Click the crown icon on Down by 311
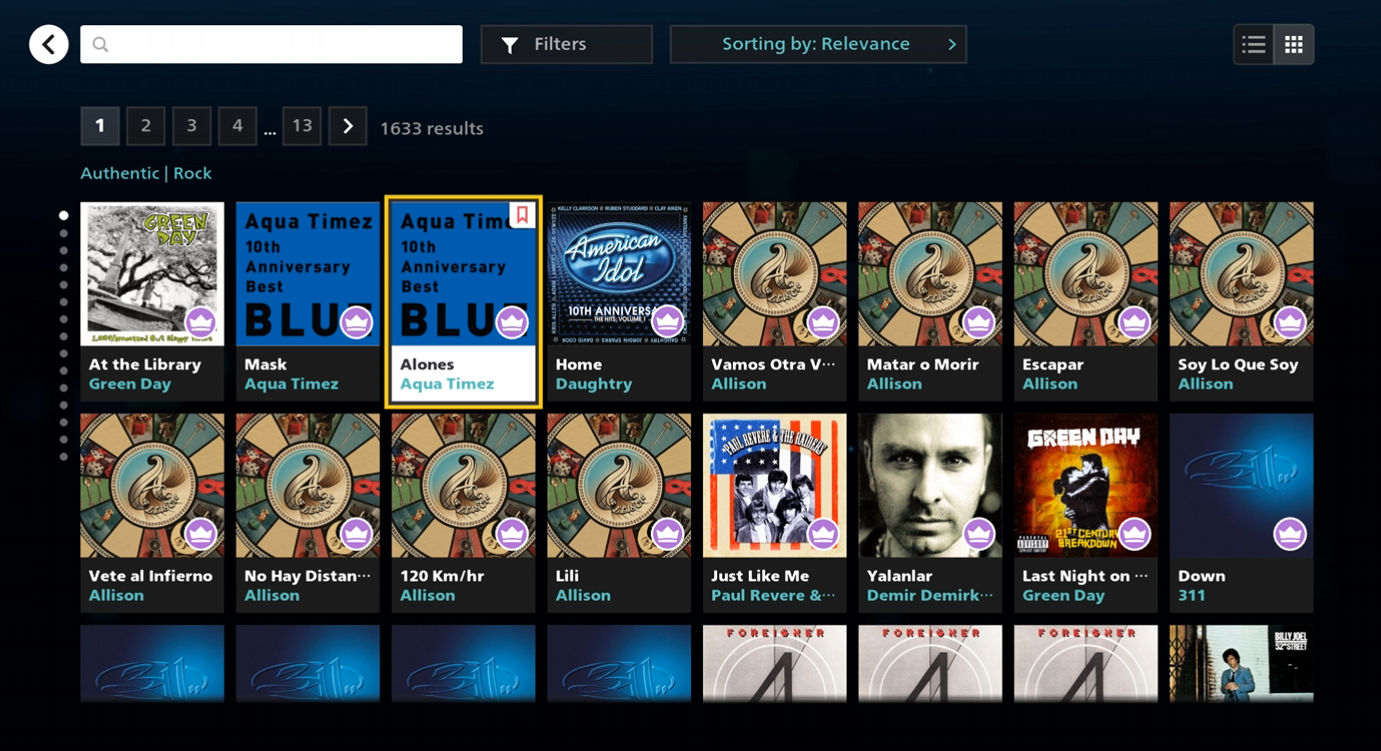 click(x=1290, y=534)
